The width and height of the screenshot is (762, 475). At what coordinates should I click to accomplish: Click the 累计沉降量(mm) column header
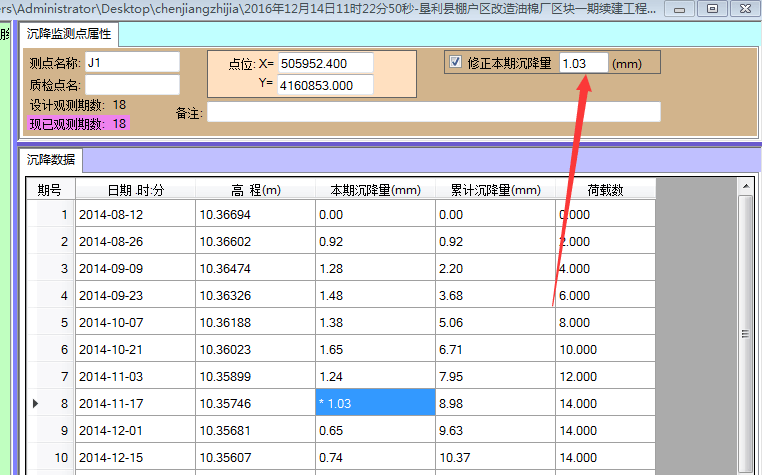(495, 190)
